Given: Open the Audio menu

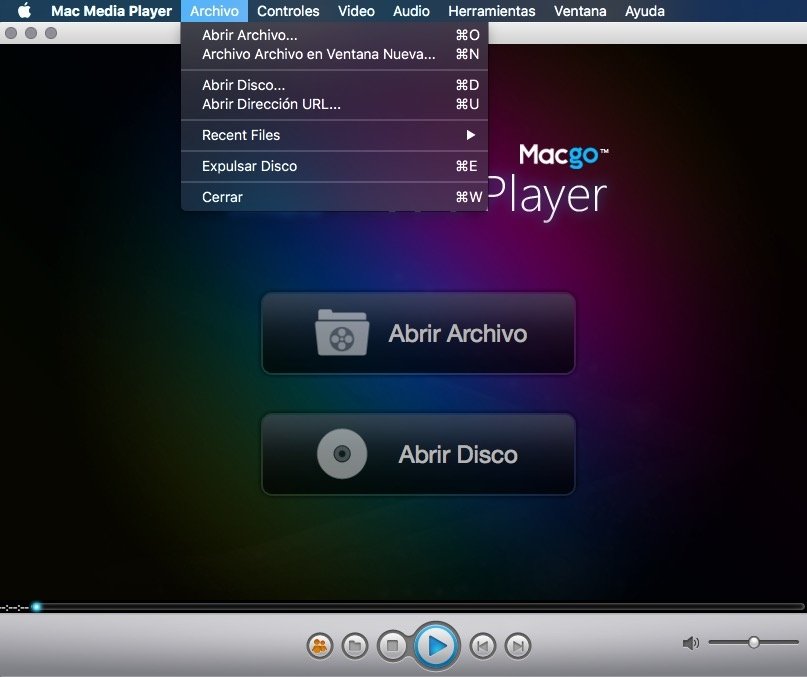Looking at the screenshot, I should (411, 11).
